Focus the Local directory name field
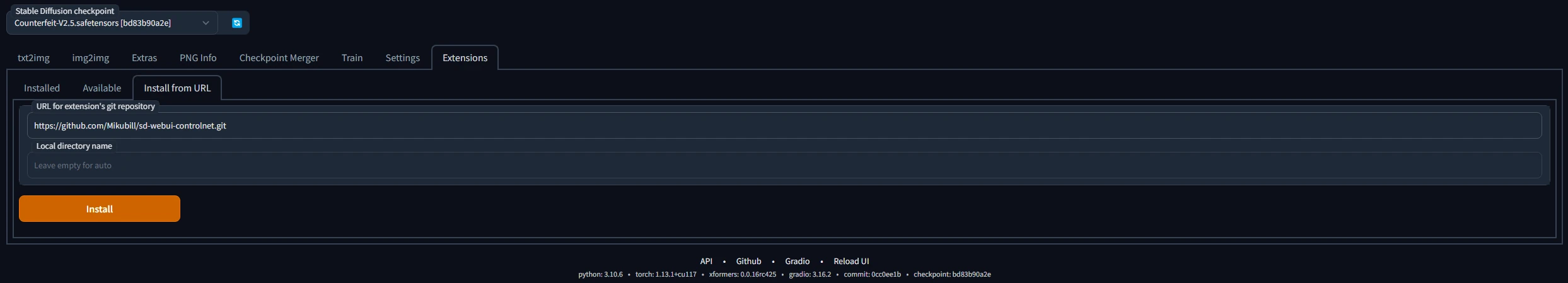The width and height of the screenshot is (1568, 283). coord(784,165)
